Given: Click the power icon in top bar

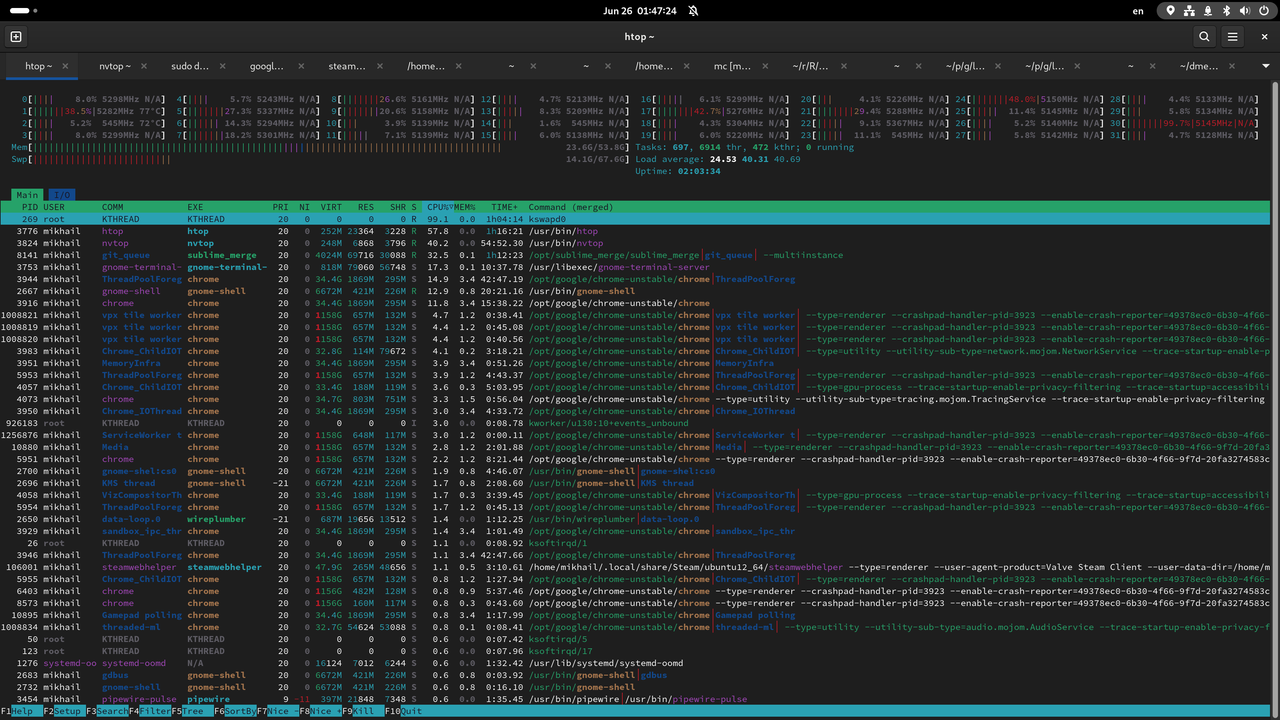Looking at the screenshot, I should (x=1266, y=10).
